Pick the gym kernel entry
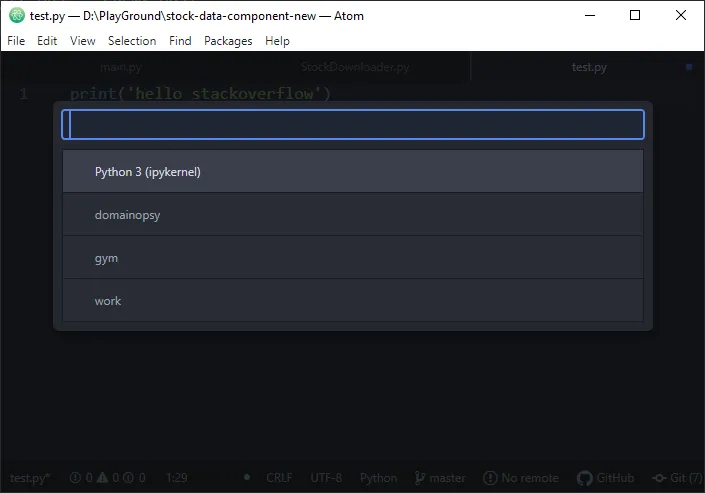 click(353, 258)
